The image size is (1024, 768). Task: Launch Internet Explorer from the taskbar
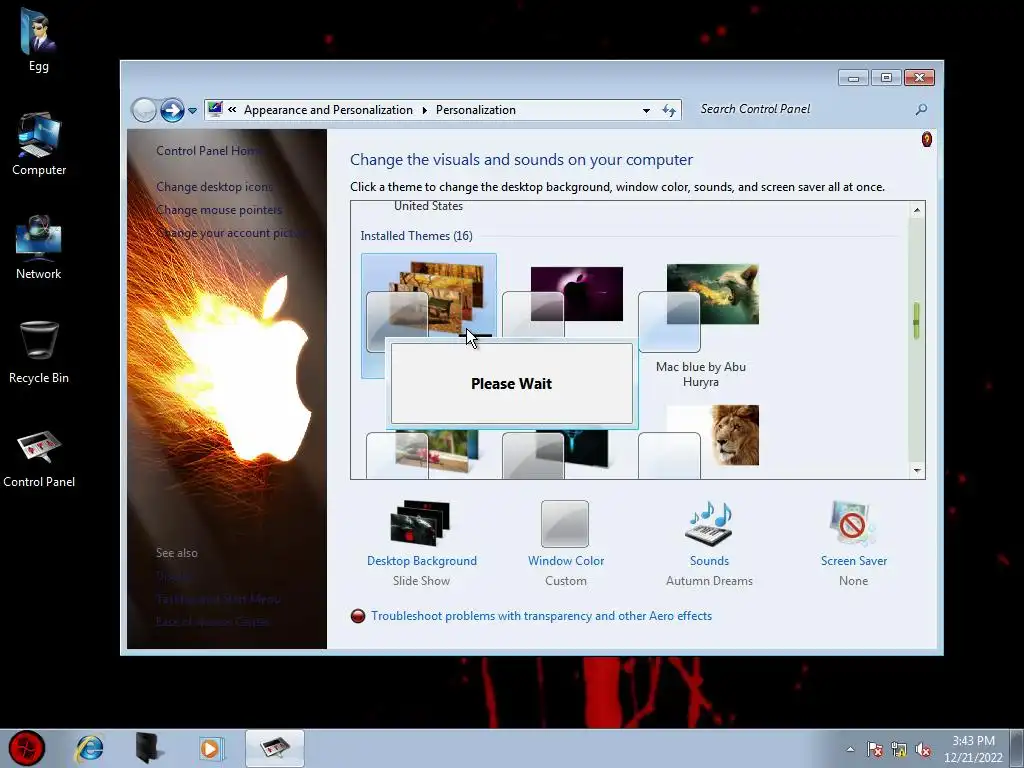pyautogui.click(x=89, y=748)
